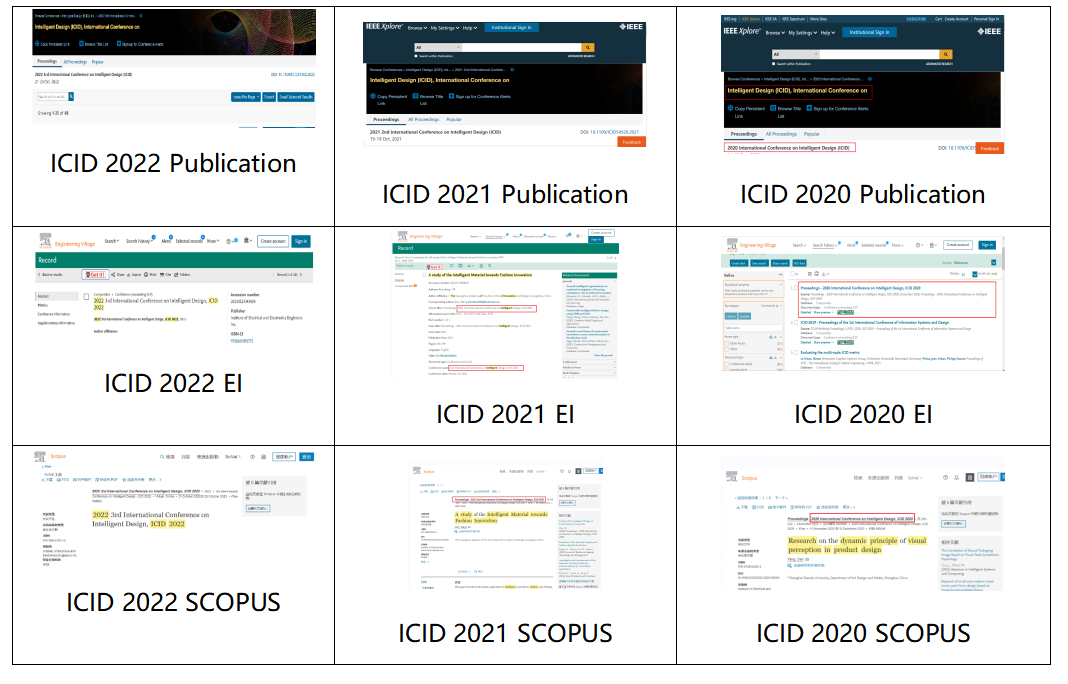Select All Proceedings tab in ICID 2022 Publication
Viewport: 1068px width, 684px height.
75,62
